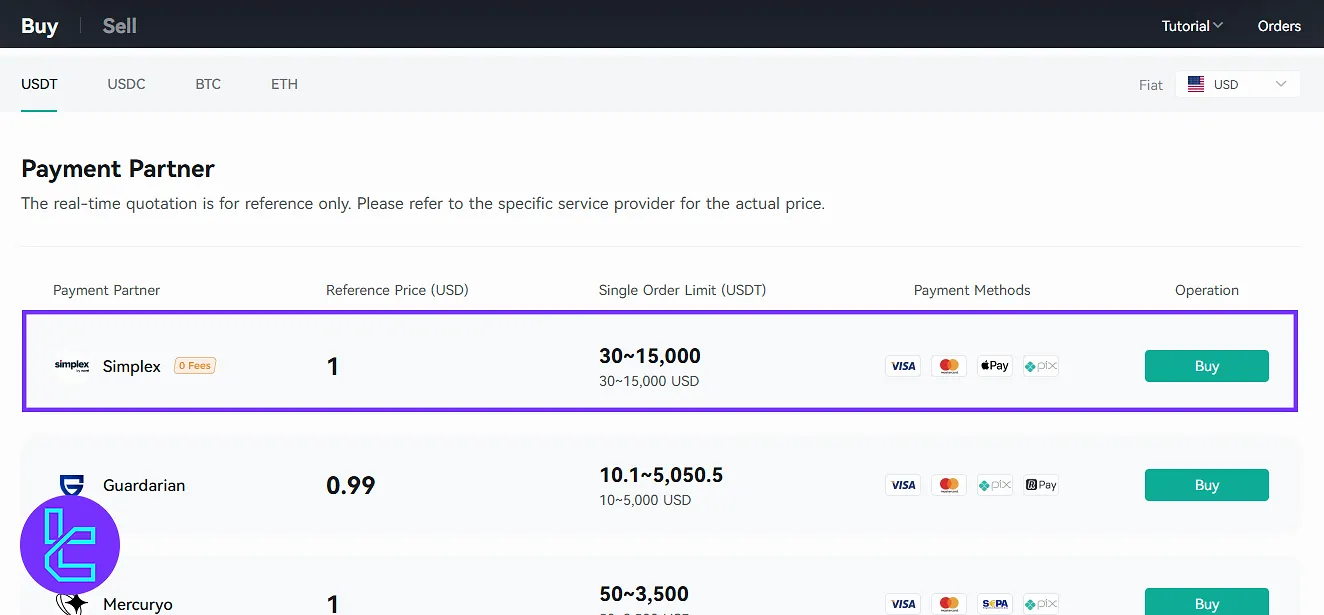Click the 0 Fees badge
Image resolution: width=1324 pixels, height=615 pixels.
coord(195,366)
